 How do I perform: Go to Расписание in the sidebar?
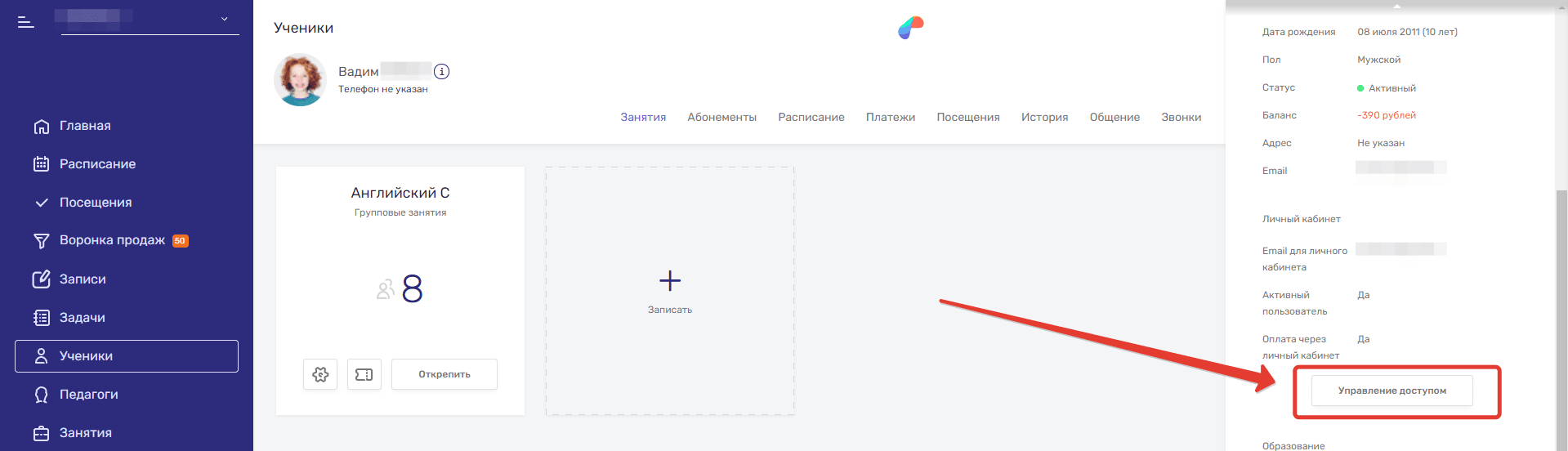click(96, 164)
